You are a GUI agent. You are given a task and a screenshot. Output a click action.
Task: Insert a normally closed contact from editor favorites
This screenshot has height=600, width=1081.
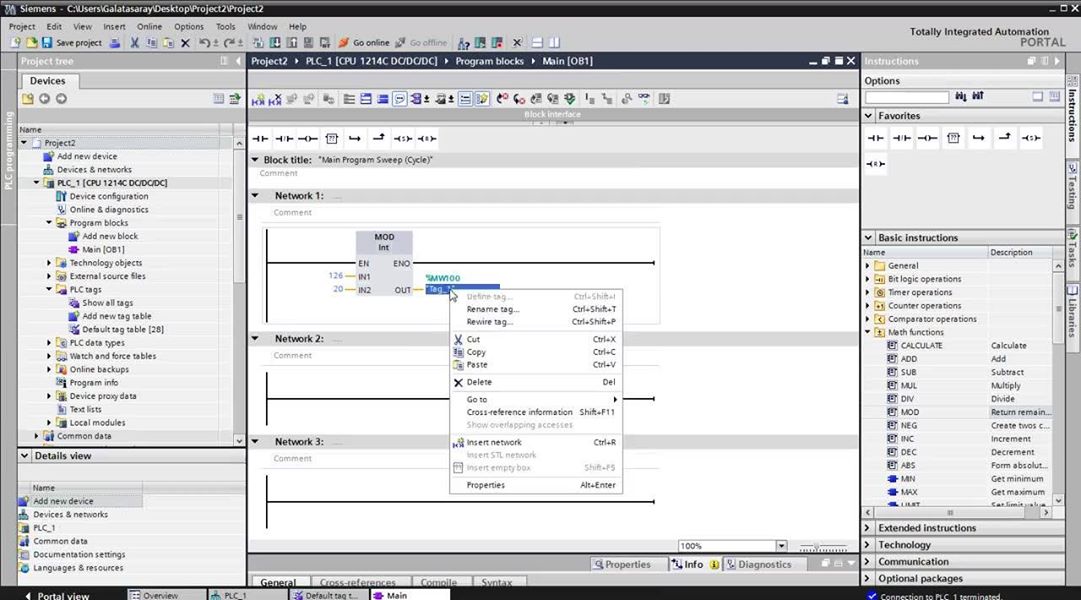(x=284, y=139)
